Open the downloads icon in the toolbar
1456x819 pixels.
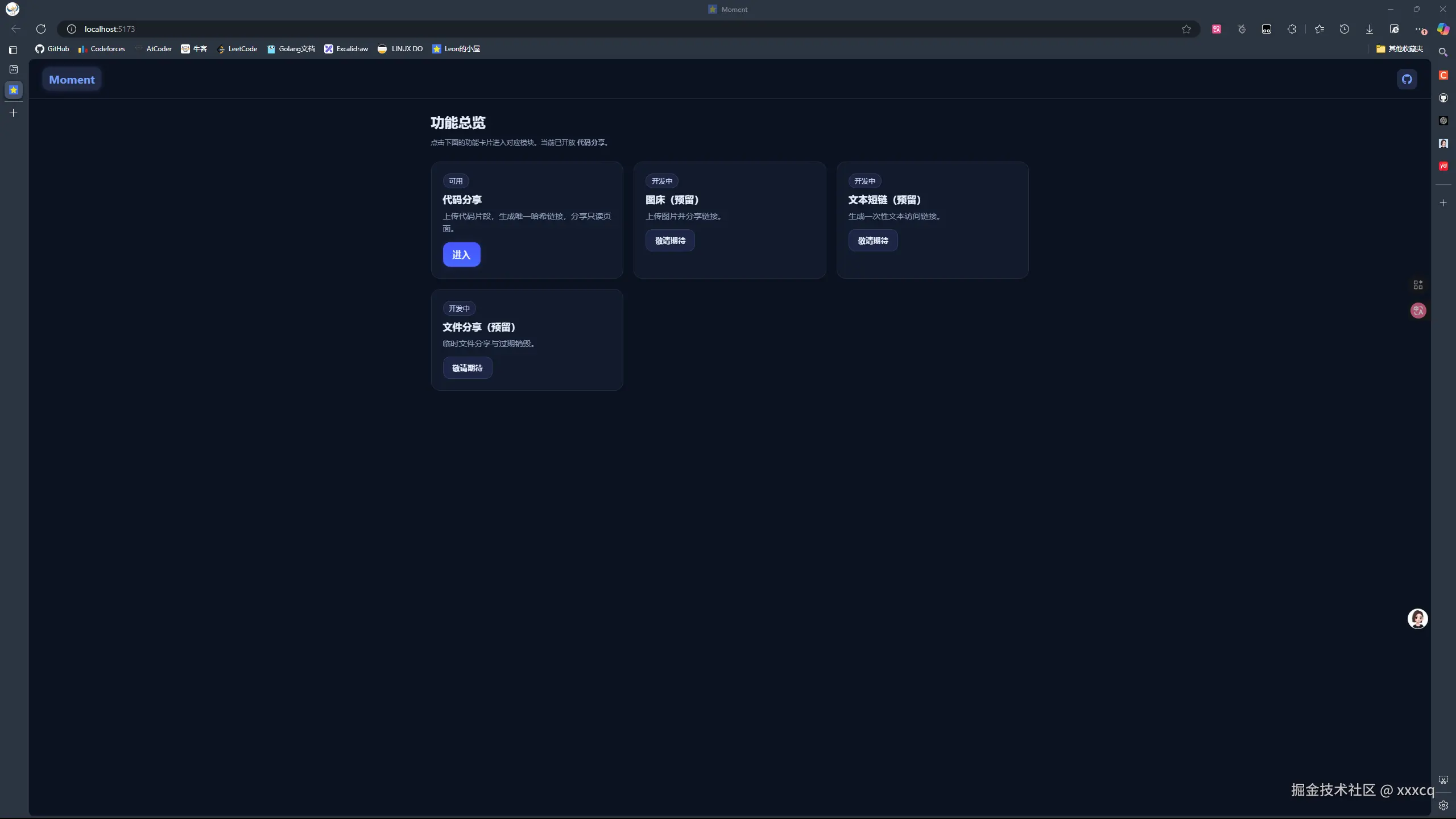(1369, 29)
